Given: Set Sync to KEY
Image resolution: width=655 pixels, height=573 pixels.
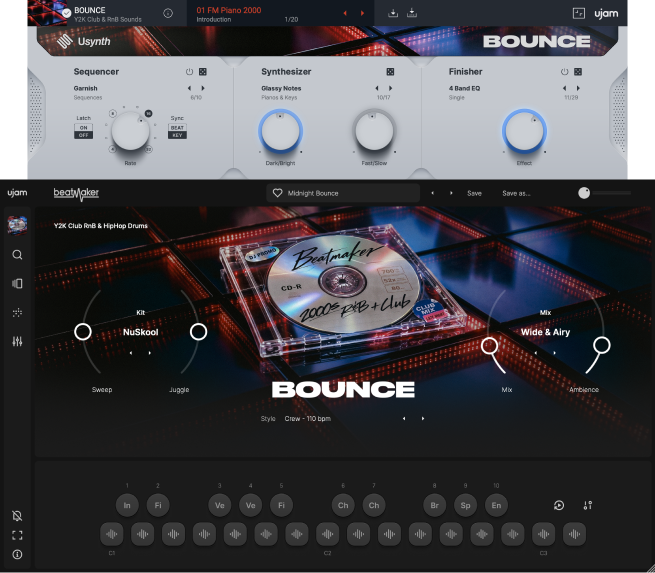Looking at the screenshot, I should point(177,135).
